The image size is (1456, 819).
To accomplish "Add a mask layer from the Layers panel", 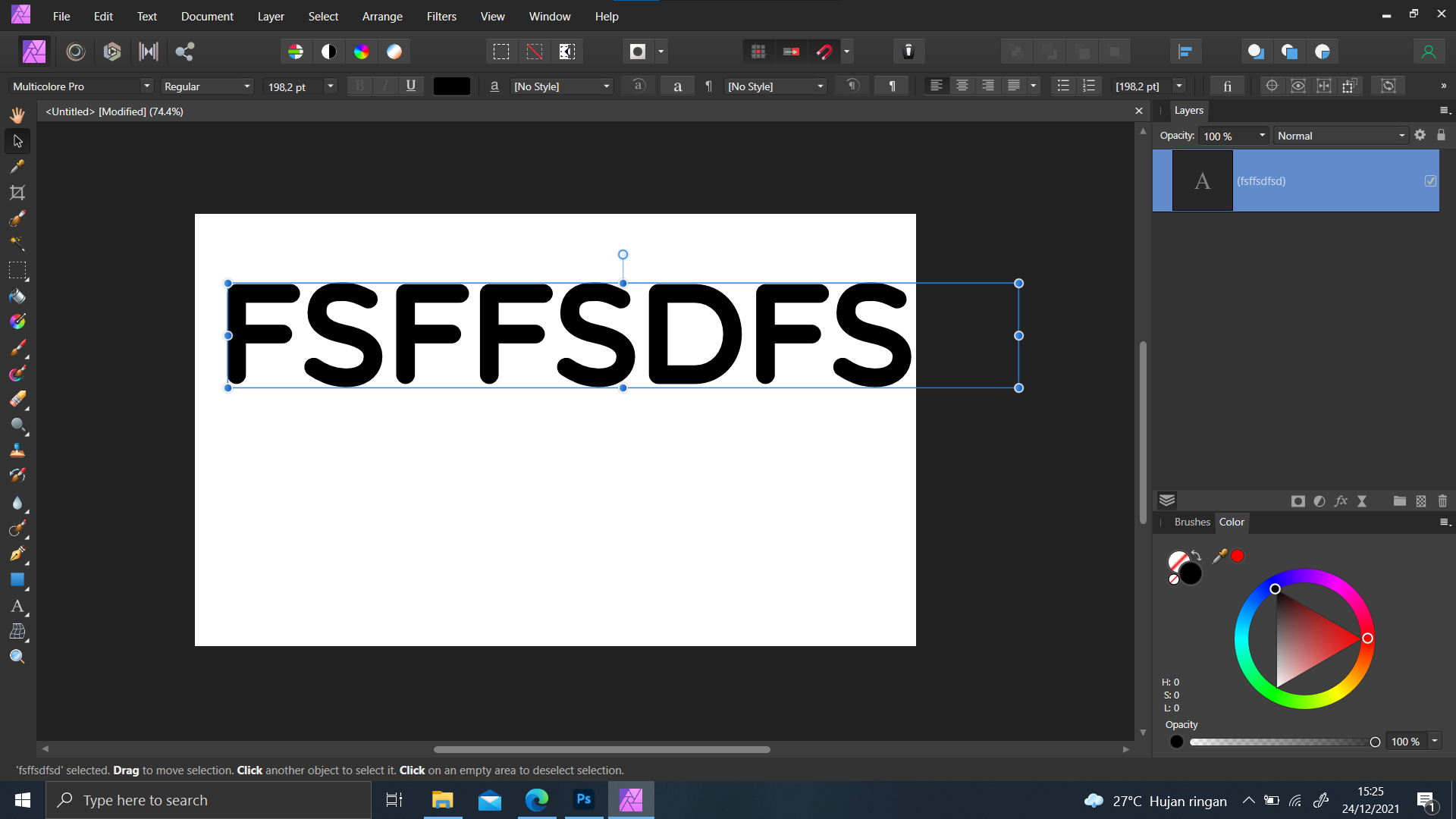I will pyautogui.click(x=1298, y=500).
